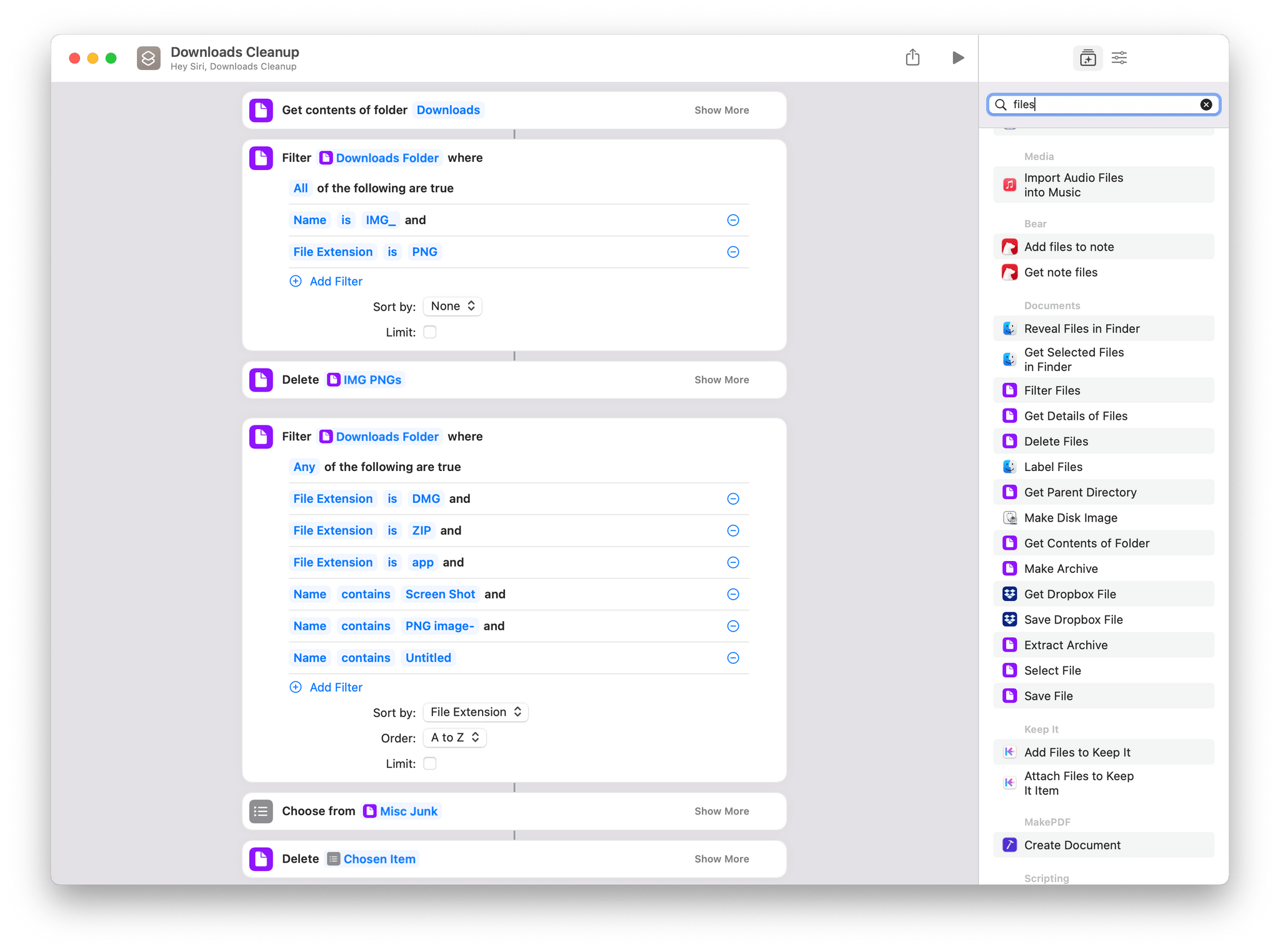Image resolution: width=1280 pixels, height=952 pixels.
Task: Show More on Choose from Misc Junk
Action: tap(721, 811)
